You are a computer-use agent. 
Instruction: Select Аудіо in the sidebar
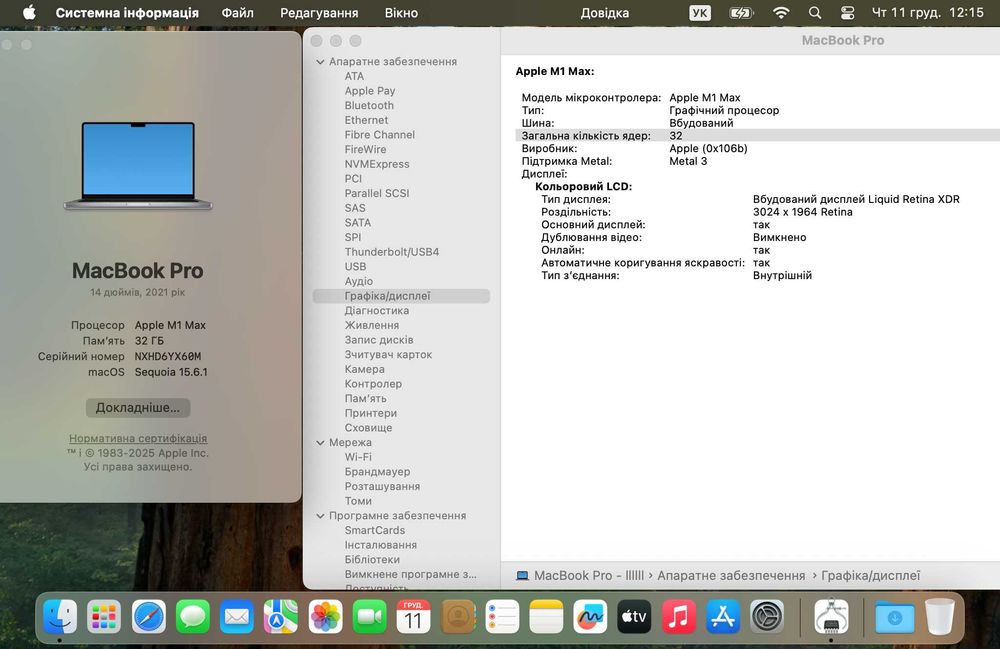pos(358,281)
